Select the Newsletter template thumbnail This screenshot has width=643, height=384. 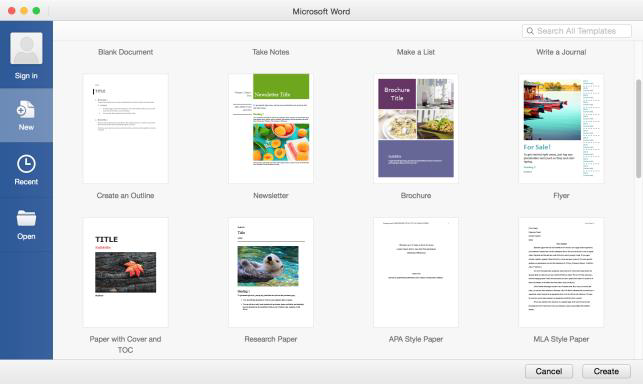point(271,128)
